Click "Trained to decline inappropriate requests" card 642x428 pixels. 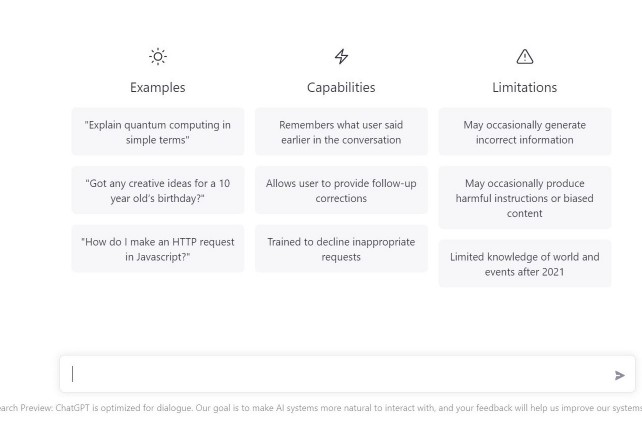coord(341,249)
